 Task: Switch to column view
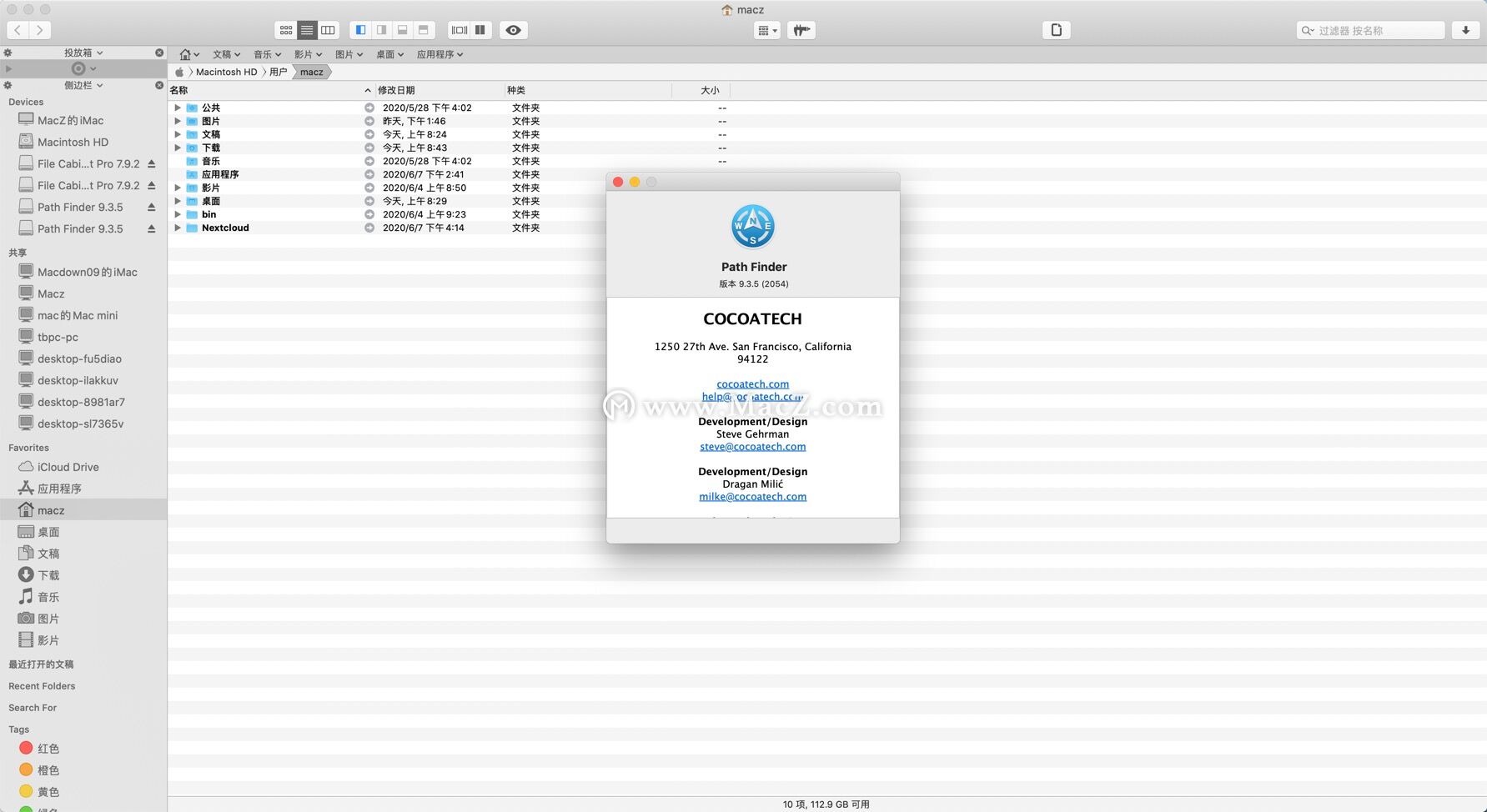tap(328, 30)
